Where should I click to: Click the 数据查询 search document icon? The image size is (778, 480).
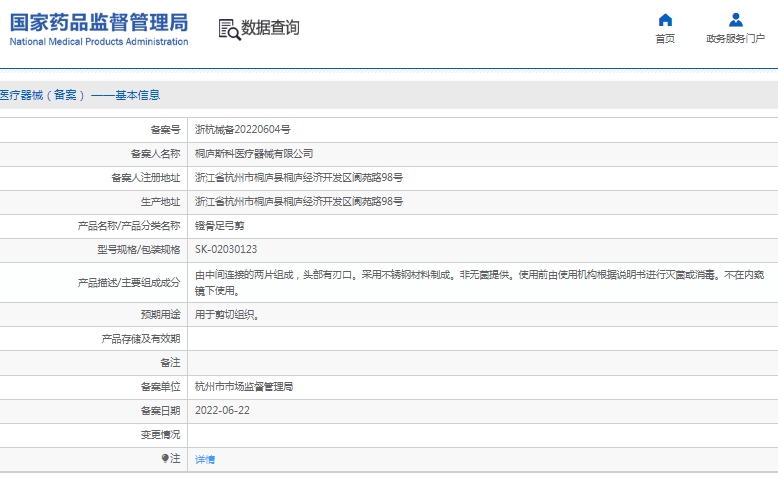pos(229,29)
